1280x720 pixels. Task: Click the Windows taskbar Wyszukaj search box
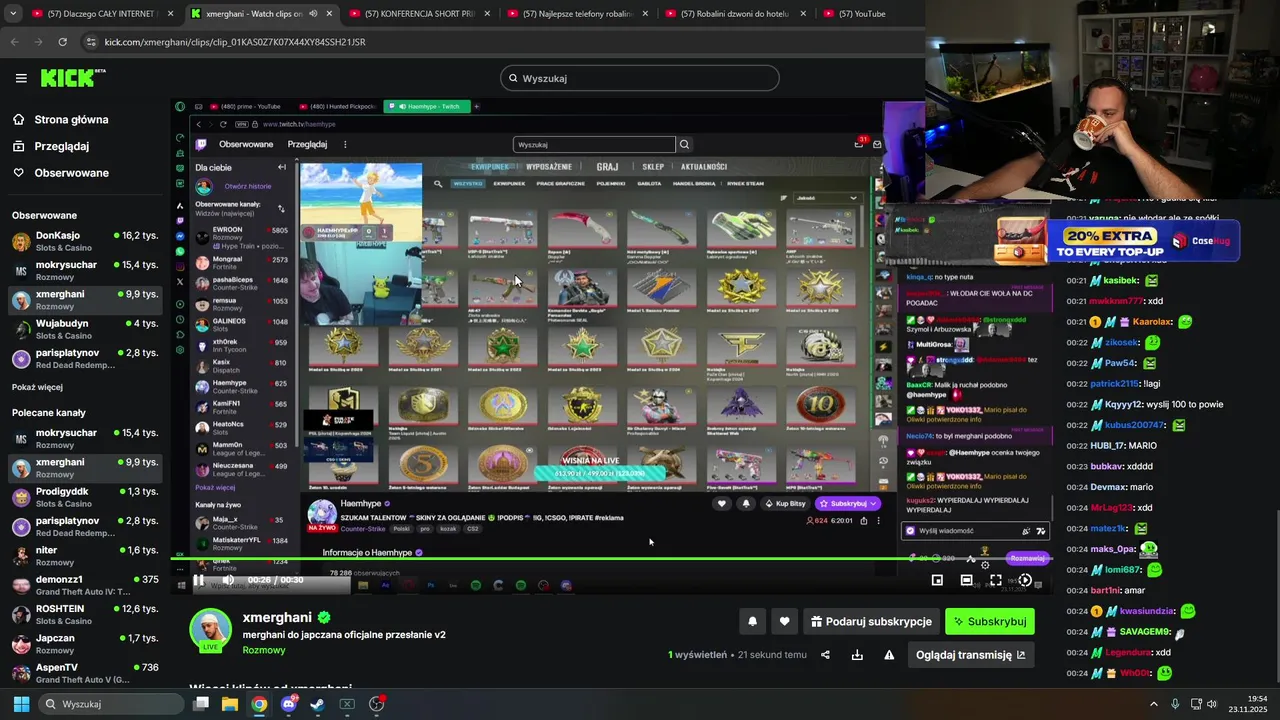[112, 704]
